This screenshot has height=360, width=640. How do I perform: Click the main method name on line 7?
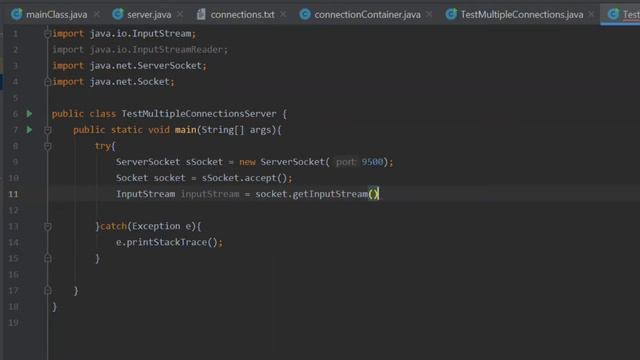tap(185, 130)
